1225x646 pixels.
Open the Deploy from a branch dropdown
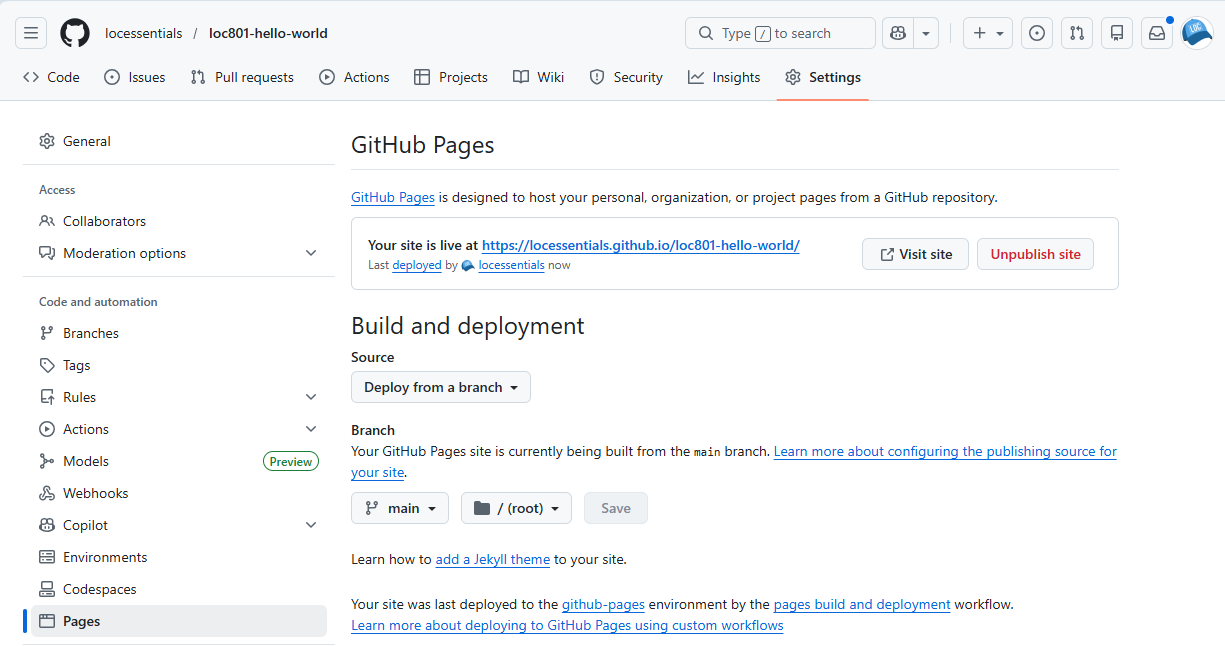pyautogui.click(x=440, y=387)
